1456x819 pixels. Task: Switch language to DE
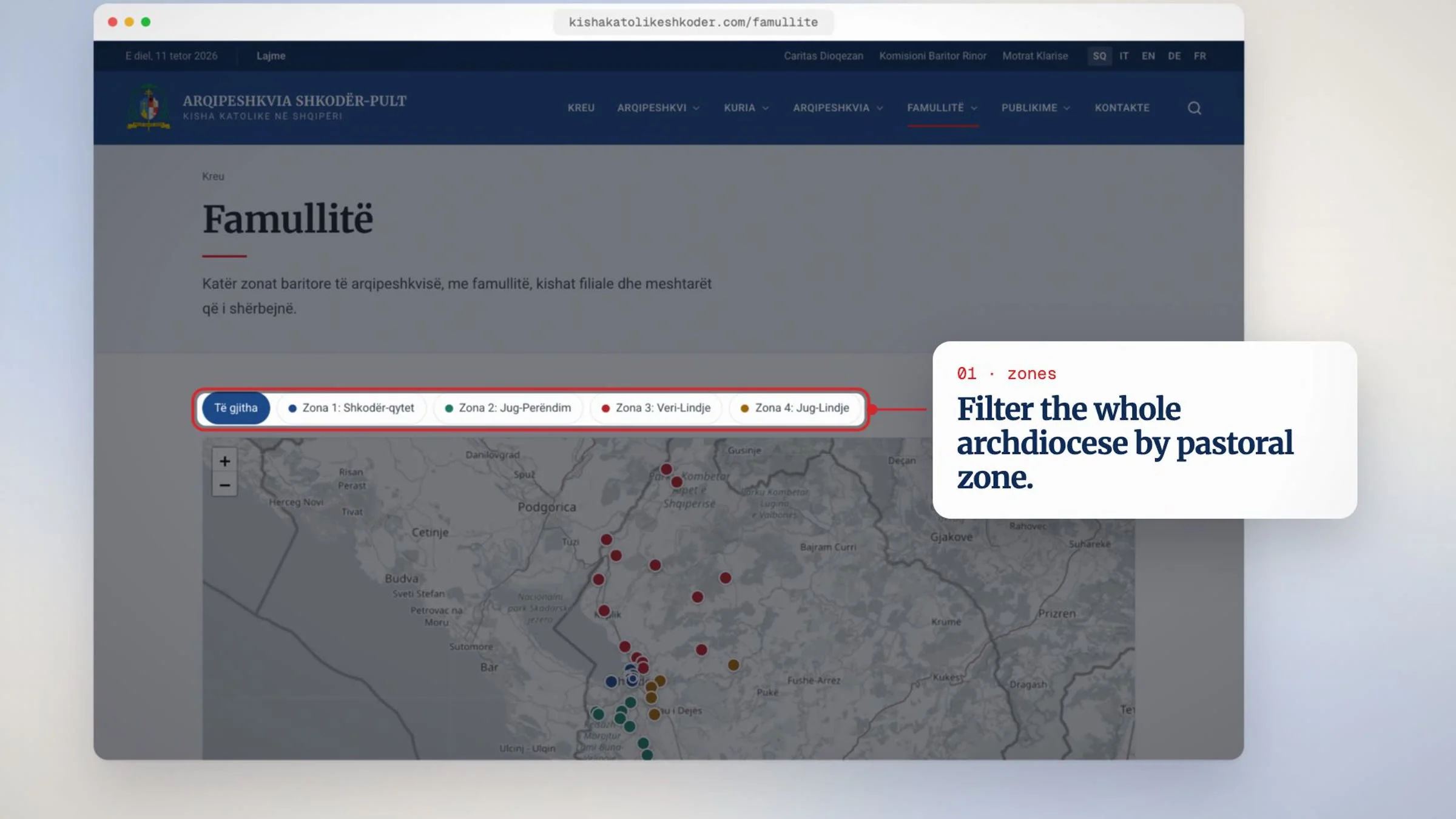click(1174, 56)
